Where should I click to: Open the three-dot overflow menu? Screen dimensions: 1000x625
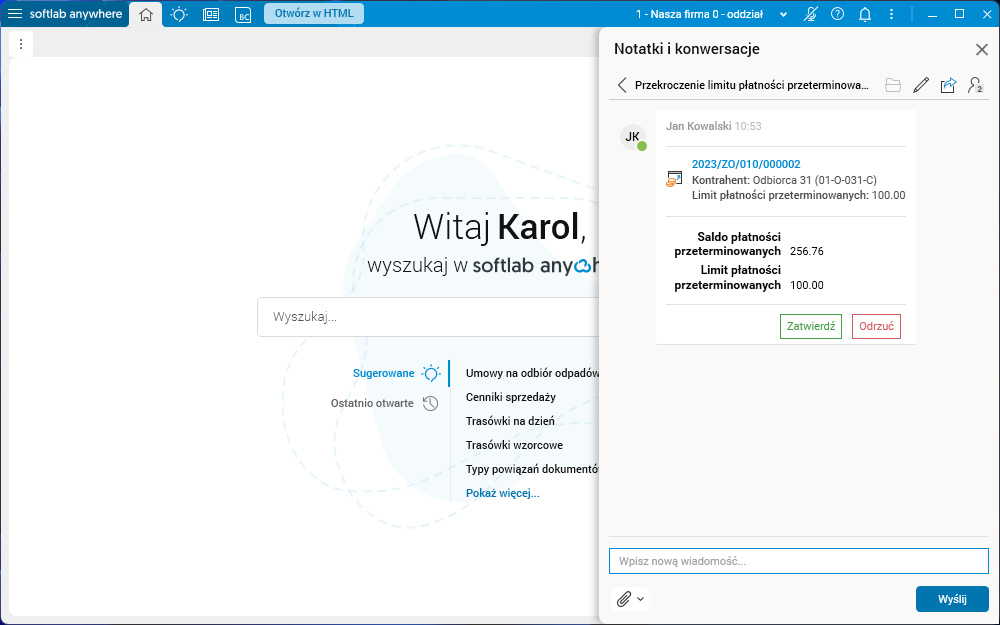point(891,14)
